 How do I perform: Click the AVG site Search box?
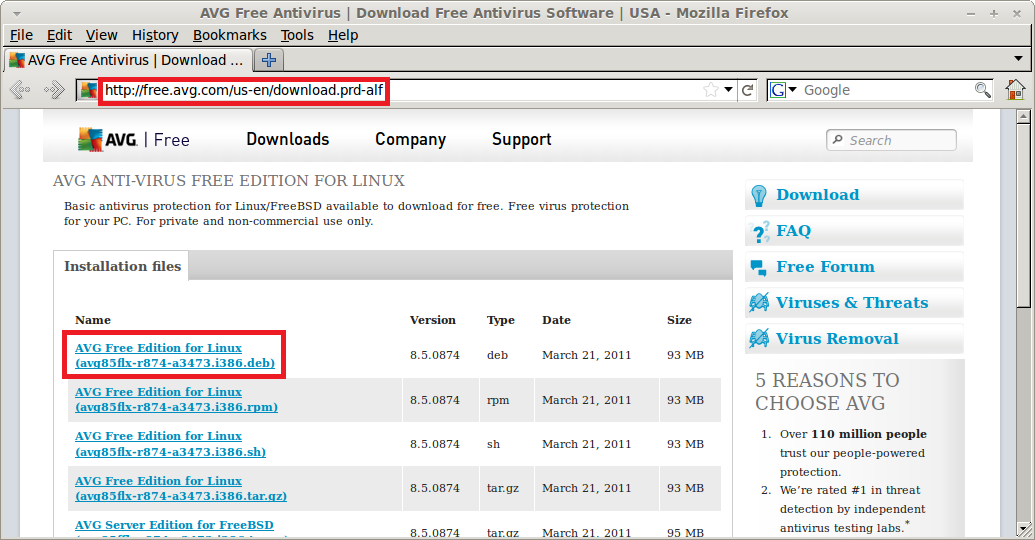891,140
